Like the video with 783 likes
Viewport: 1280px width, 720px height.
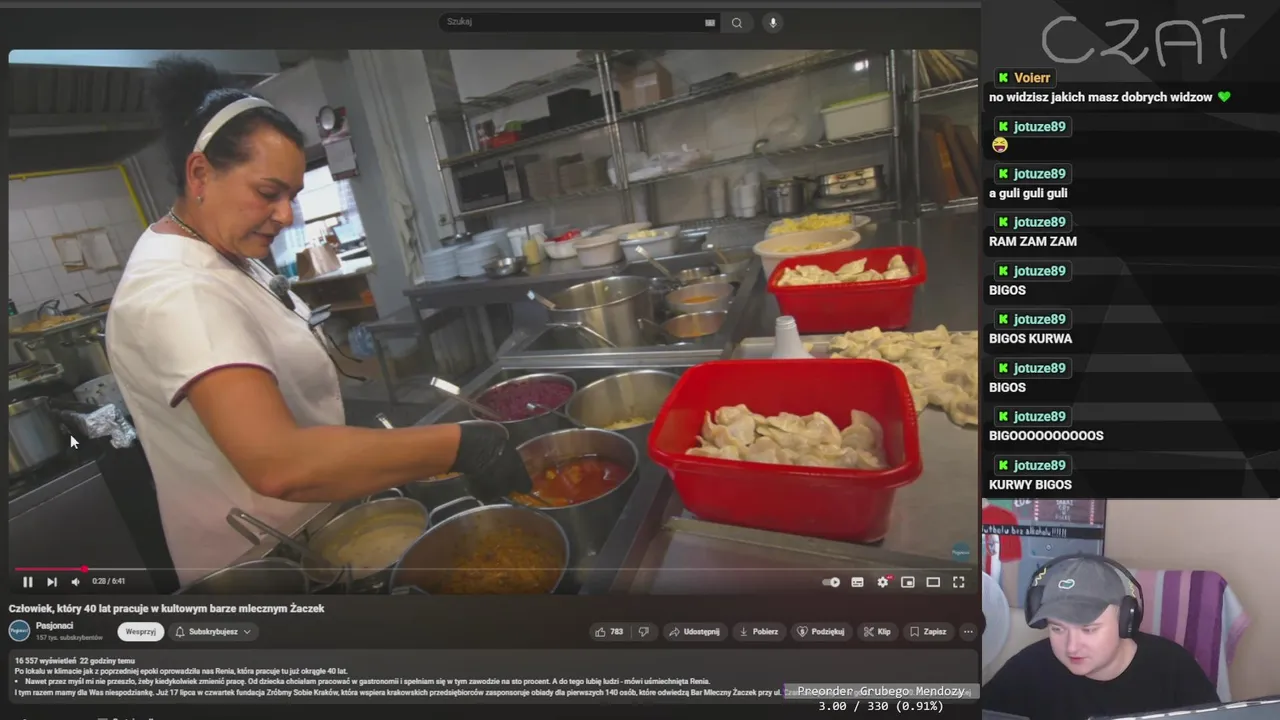point(609,632)
